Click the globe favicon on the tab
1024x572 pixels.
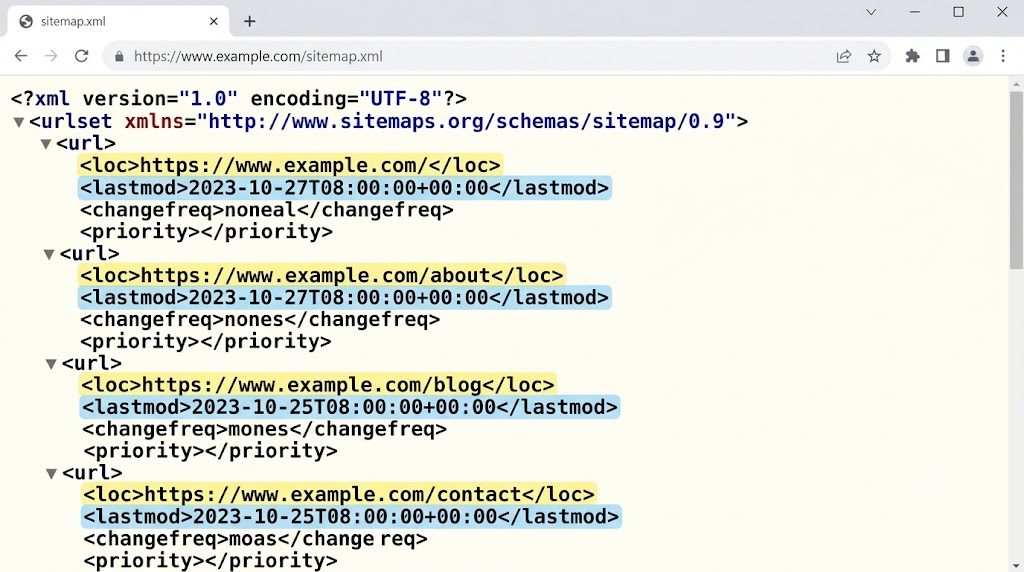click(26, 22)
